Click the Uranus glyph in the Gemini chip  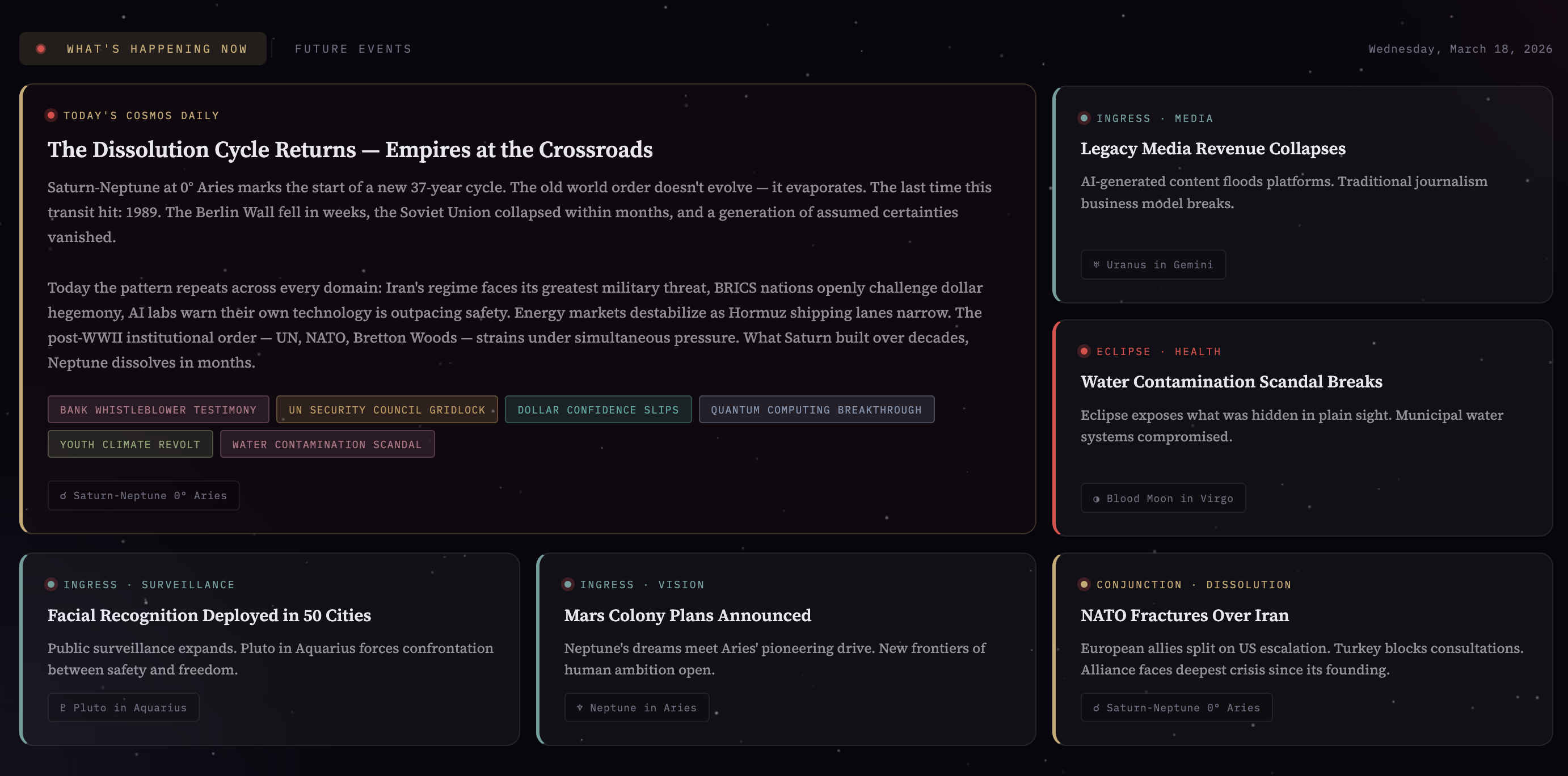point(1096,265)
